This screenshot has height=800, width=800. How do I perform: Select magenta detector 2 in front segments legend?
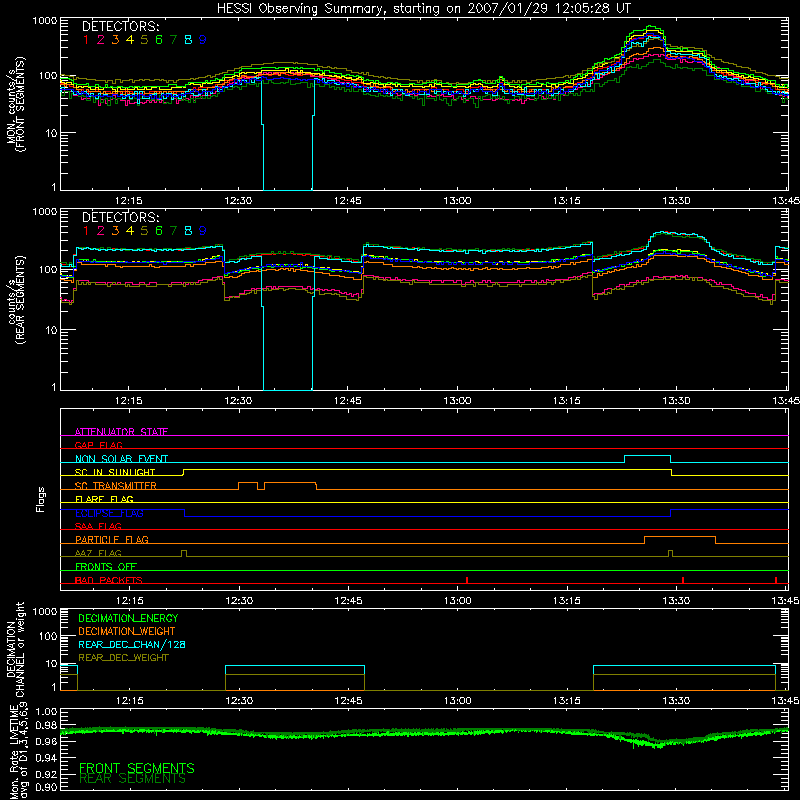(x=101, y=40)
